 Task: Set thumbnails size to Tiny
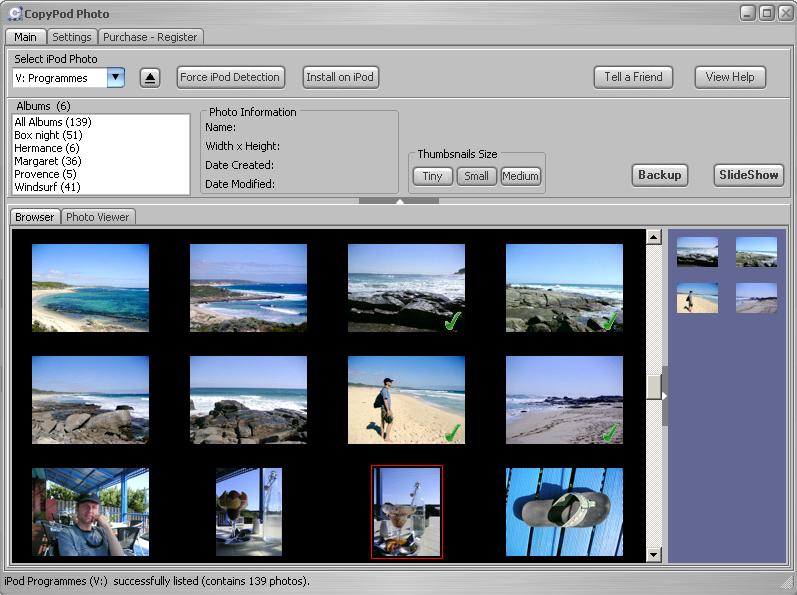tap(432, 176)
